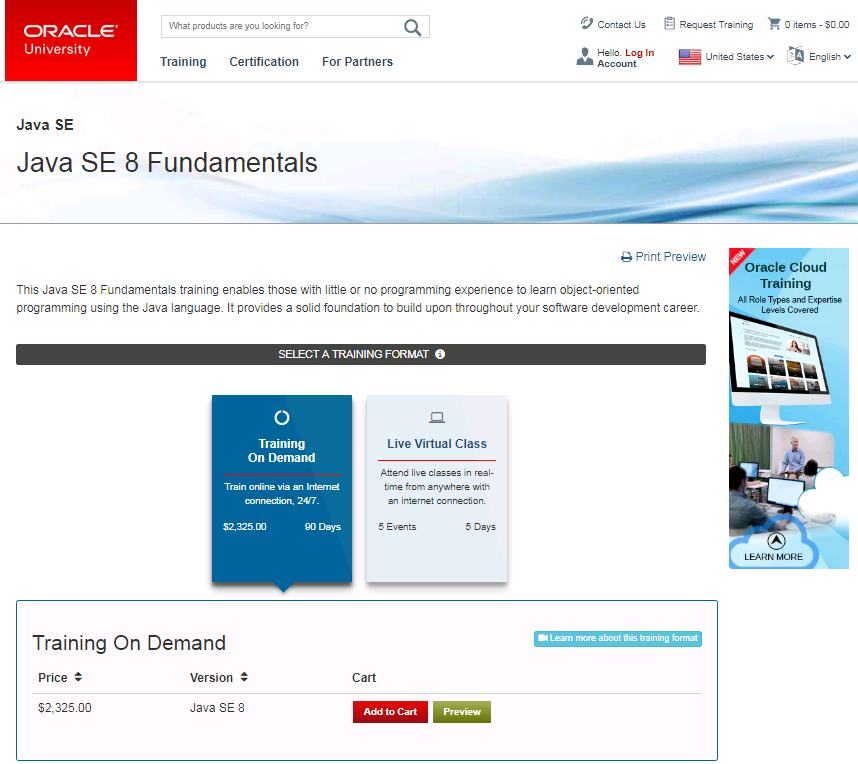Screen dimensions: 858x764
Task: Open the Request Training link
Action: (716, 25)
